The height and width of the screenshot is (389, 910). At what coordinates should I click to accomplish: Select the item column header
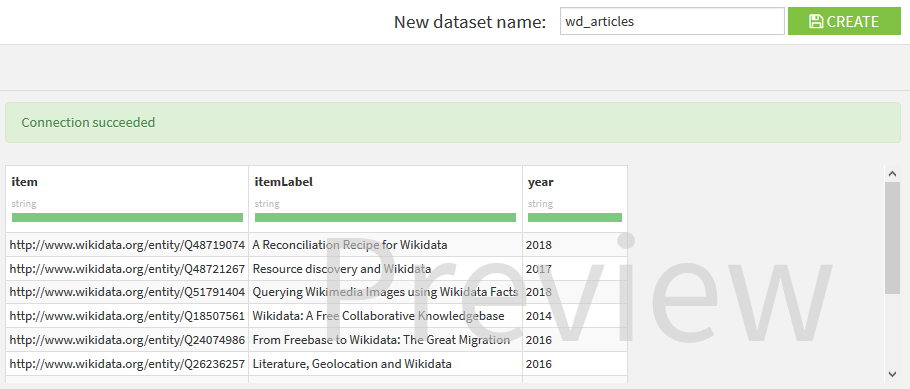coord(127,199)
